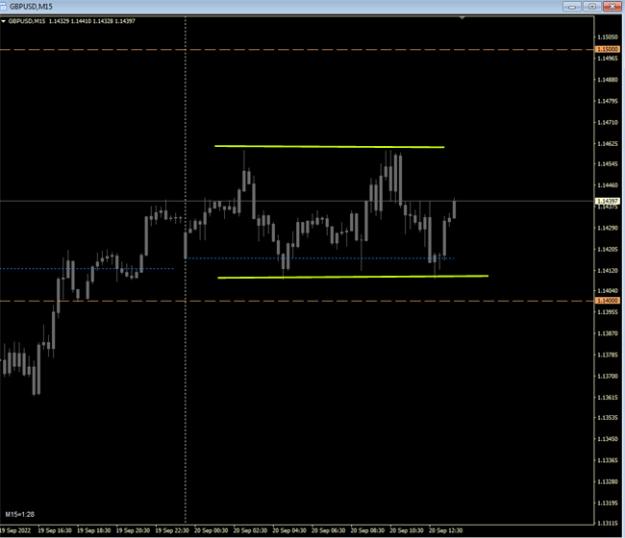
Task: Click the '20 Sep 02:30' time axis label
Action: (x=250, y=531)
